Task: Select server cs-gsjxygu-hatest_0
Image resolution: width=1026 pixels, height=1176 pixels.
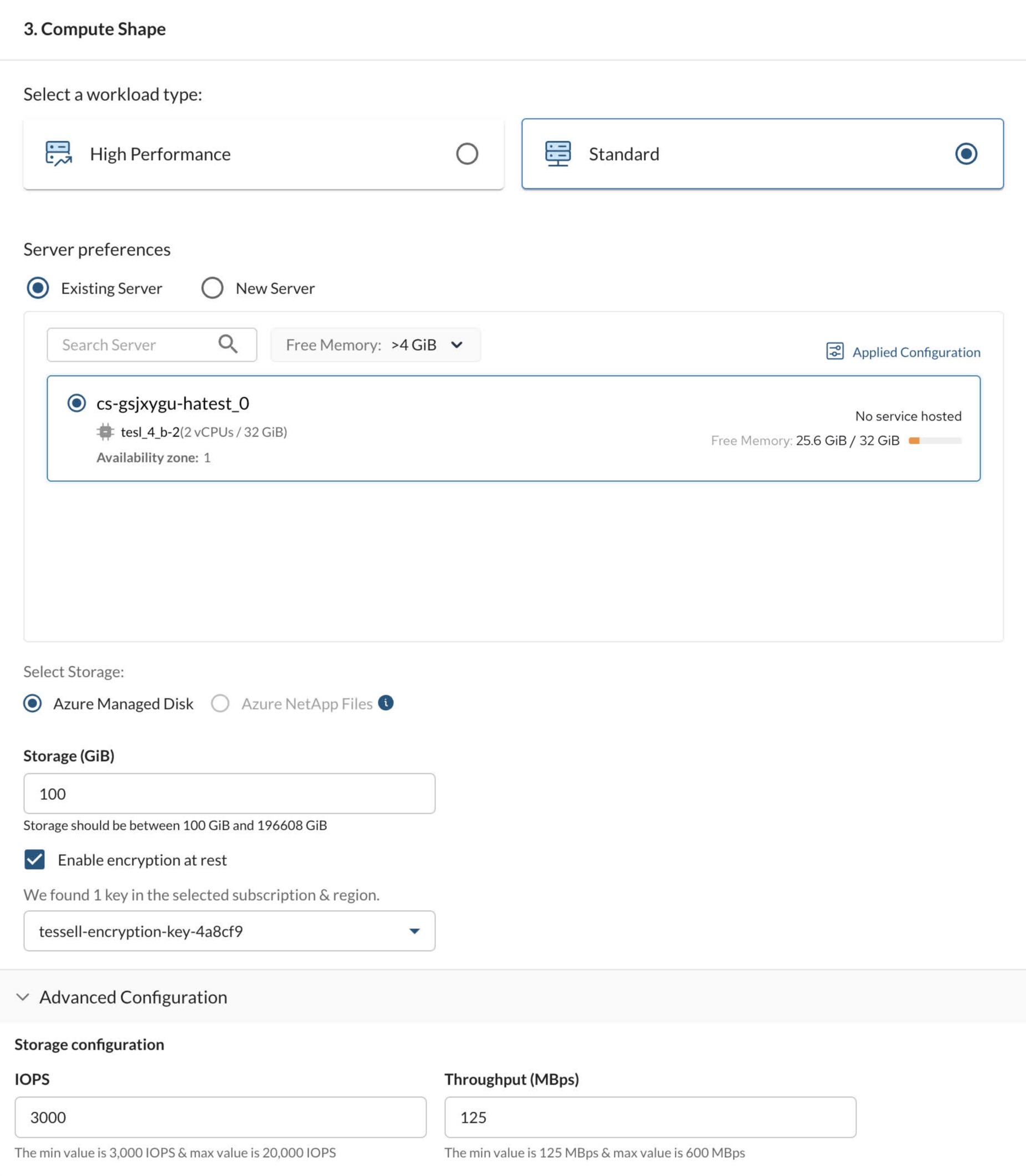Action: pos(76,403)
